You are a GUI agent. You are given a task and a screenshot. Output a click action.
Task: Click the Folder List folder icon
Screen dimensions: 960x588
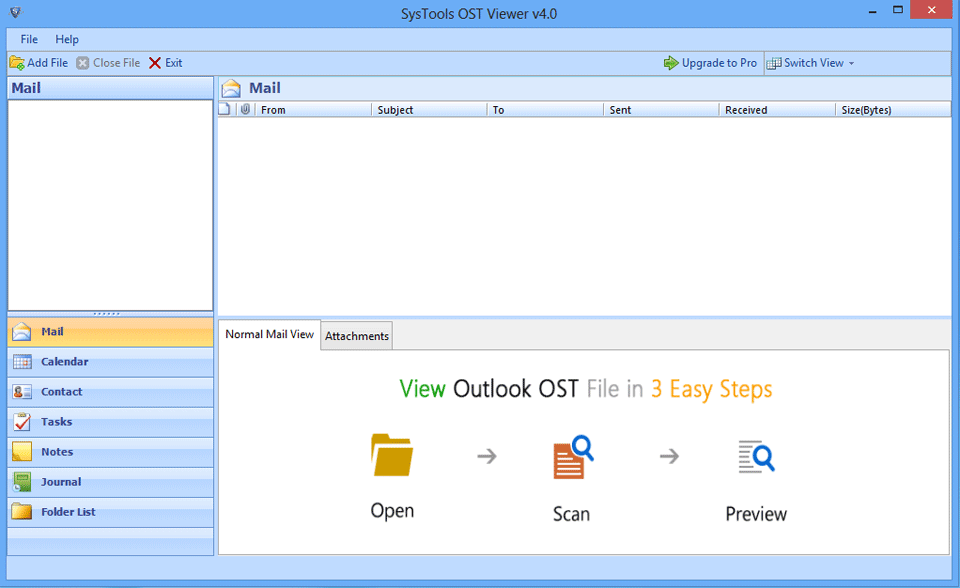pyautogui.click(x=22, y=511)
